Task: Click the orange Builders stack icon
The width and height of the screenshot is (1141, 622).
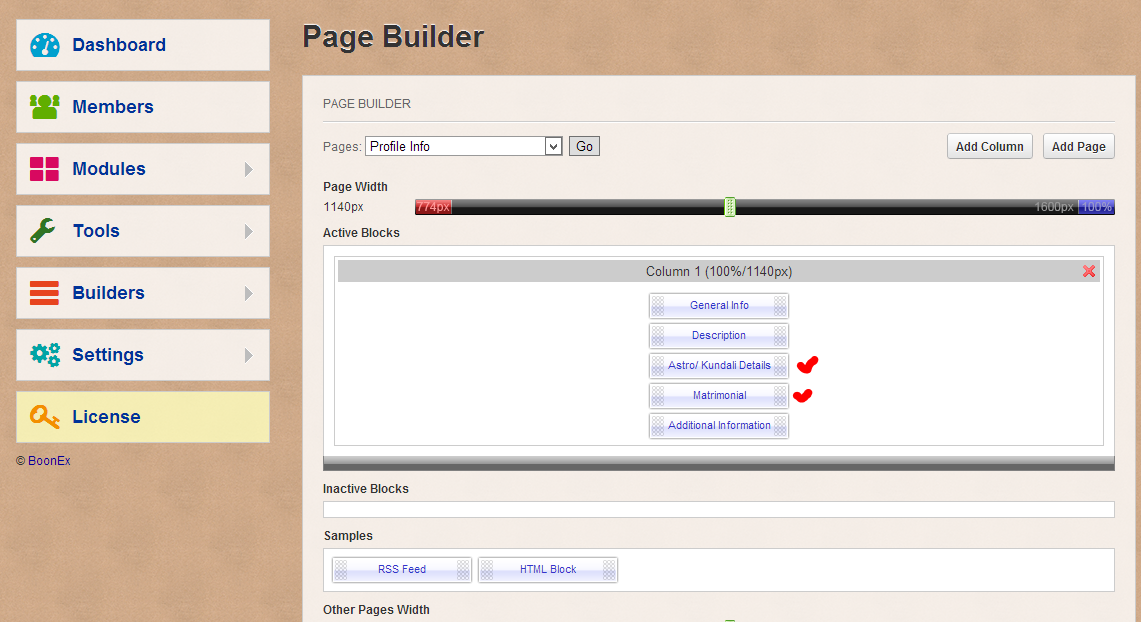Action: (x=45, y=293)
